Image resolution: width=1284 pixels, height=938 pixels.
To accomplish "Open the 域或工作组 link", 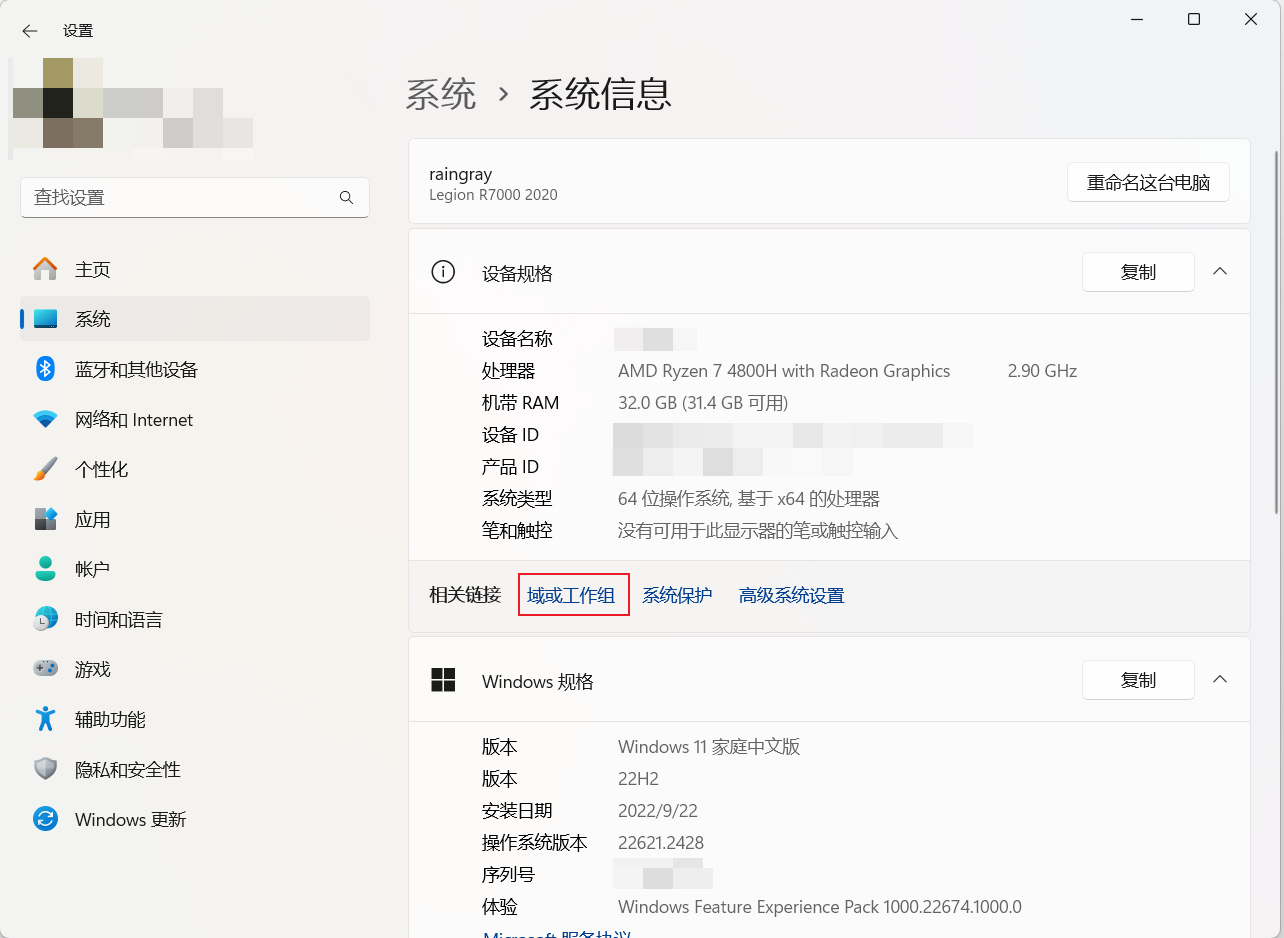I will pos(571,596).
